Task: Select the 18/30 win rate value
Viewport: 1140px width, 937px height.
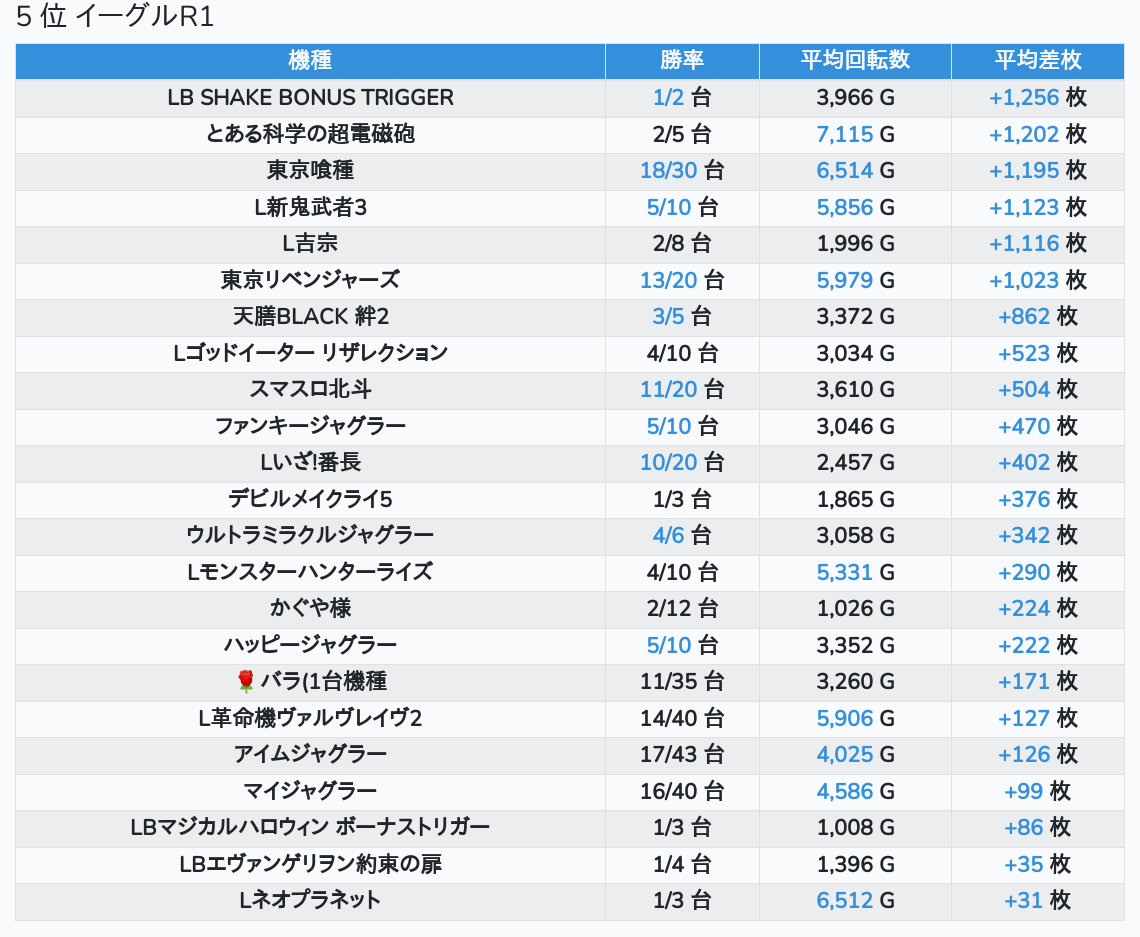Action: tap(668, 171)
